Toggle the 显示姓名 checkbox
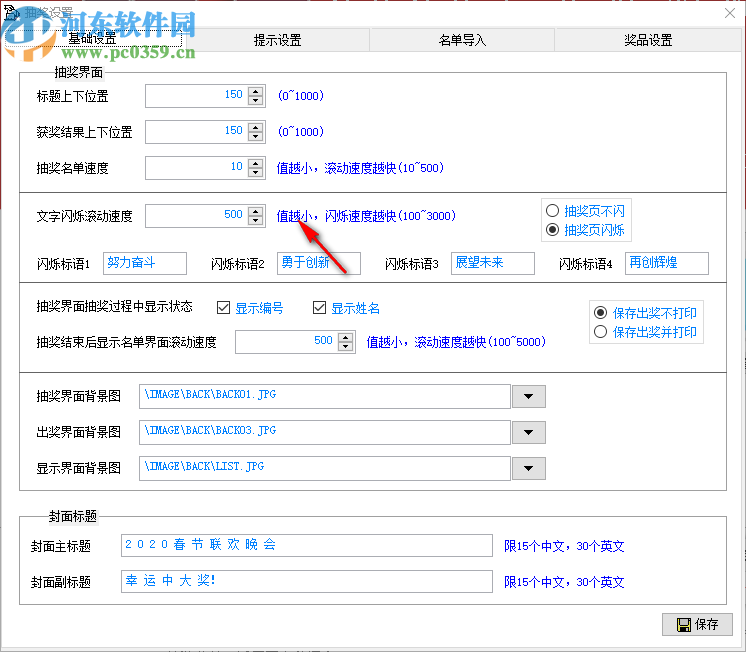This screenshot has width=746, height=652. click(346, 308)
